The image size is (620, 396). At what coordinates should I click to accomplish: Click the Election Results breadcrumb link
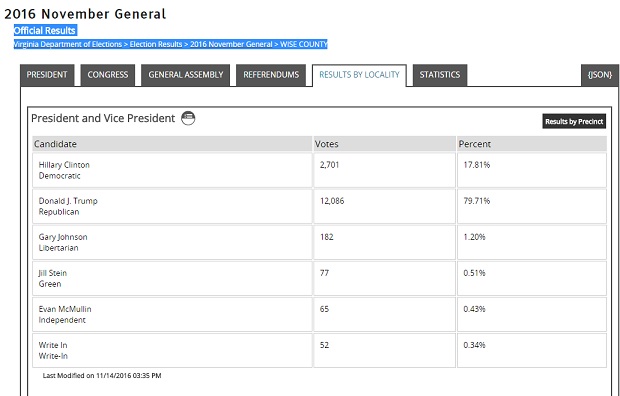(156, 44)
